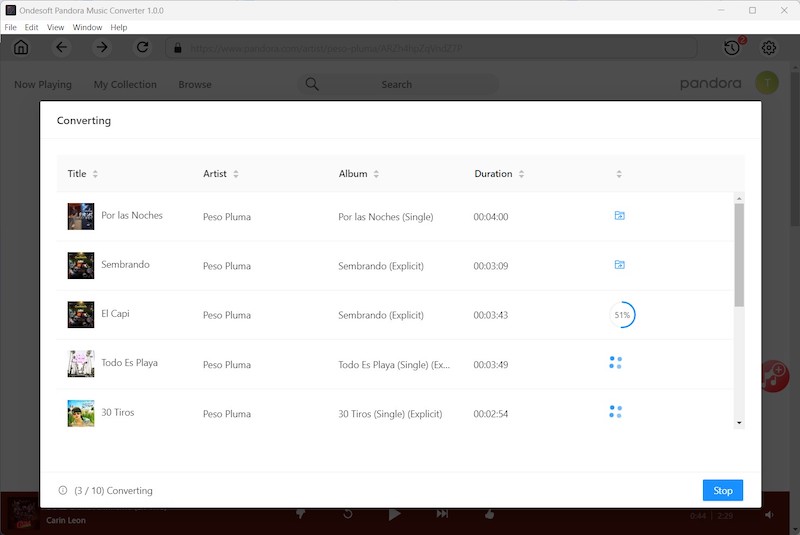The height and width of the screenshot is (535, 800).
Task: Click the '30 Tiros (Single) (Explicit)' album text
Action: click(390, 414)
